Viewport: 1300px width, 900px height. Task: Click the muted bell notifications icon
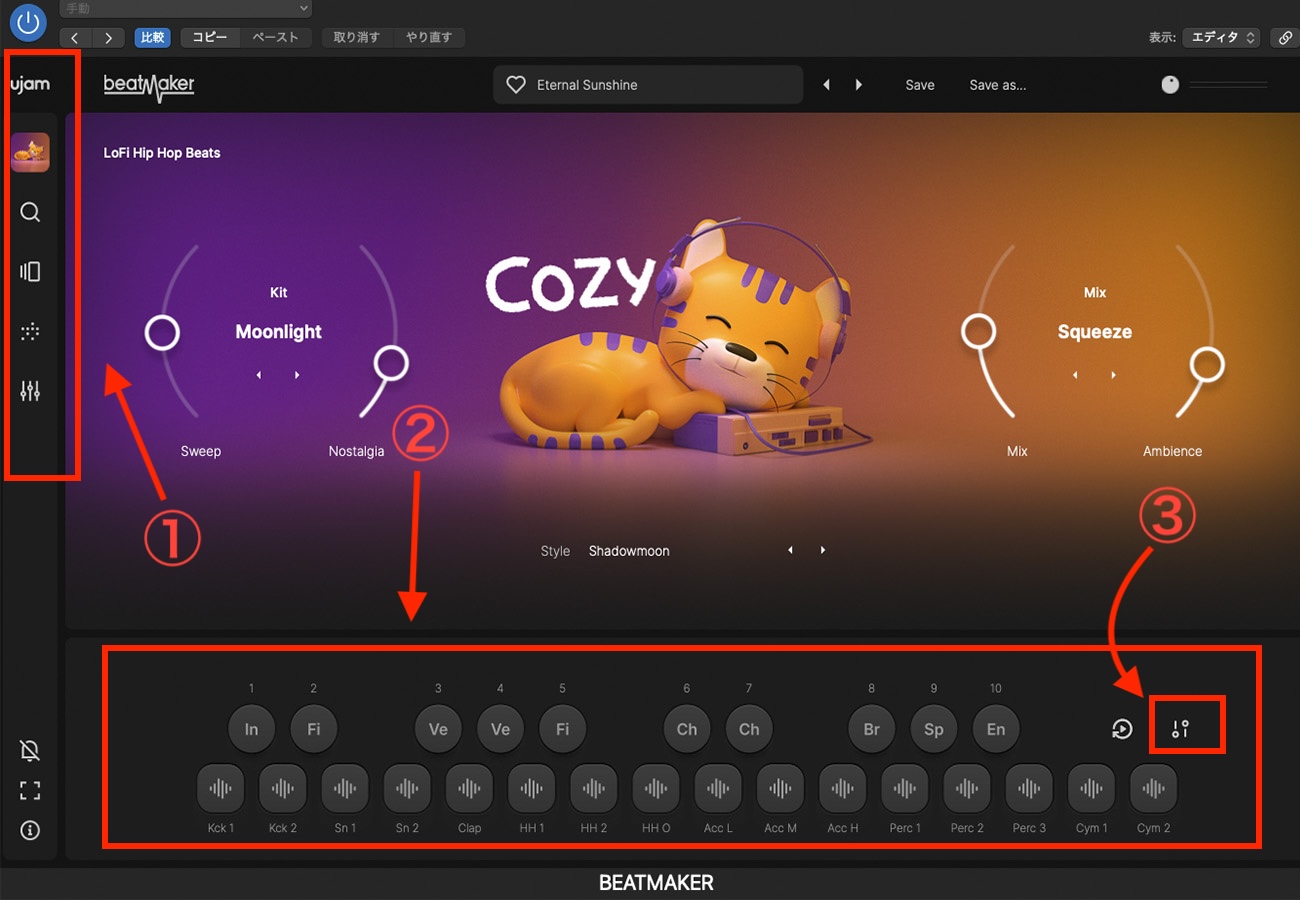coord(30,751)
